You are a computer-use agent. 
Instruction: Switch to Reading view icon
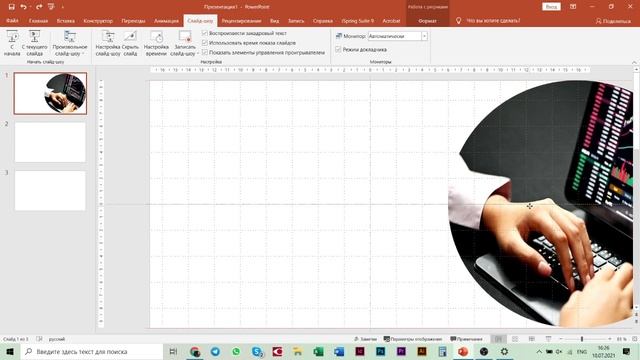point(531,339)
